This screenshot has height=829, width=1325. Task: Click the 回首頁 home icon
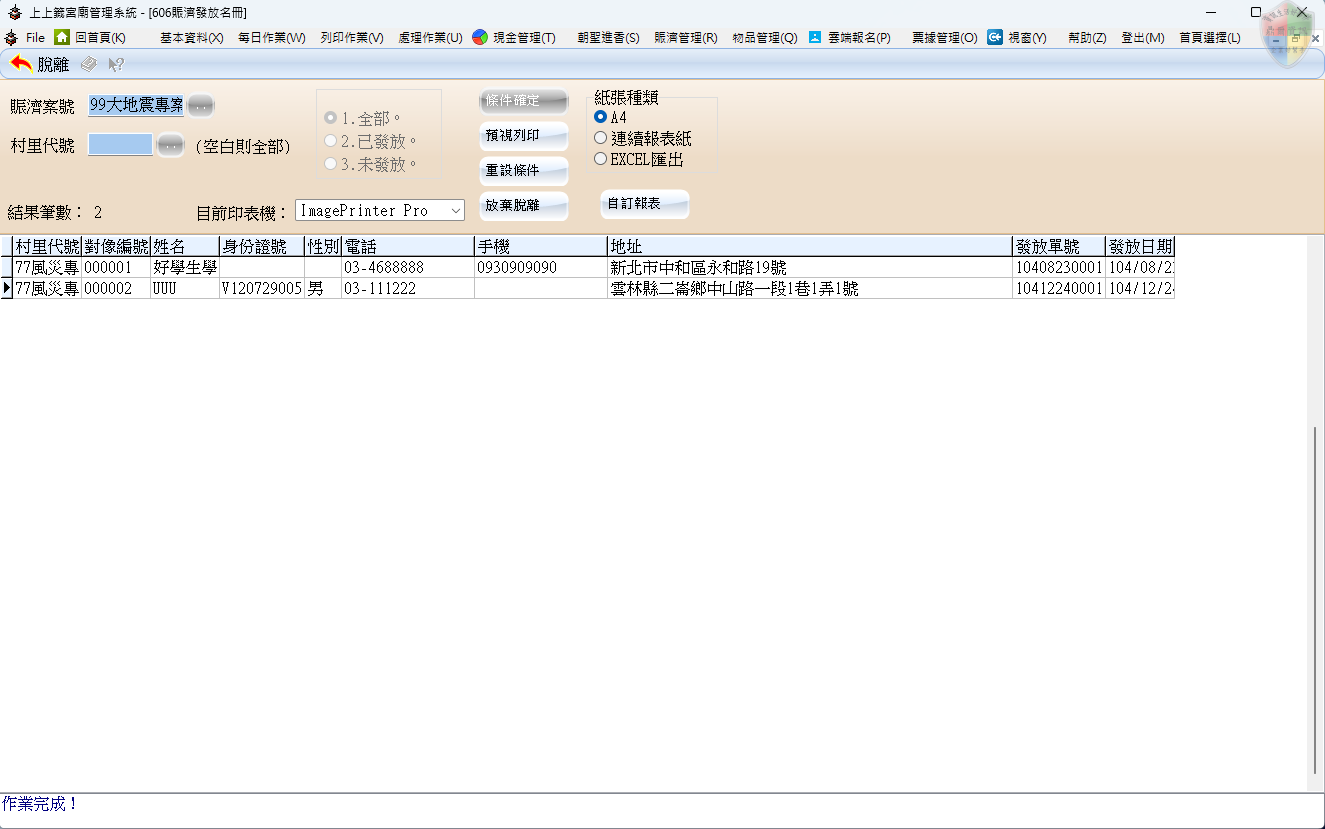62,37
